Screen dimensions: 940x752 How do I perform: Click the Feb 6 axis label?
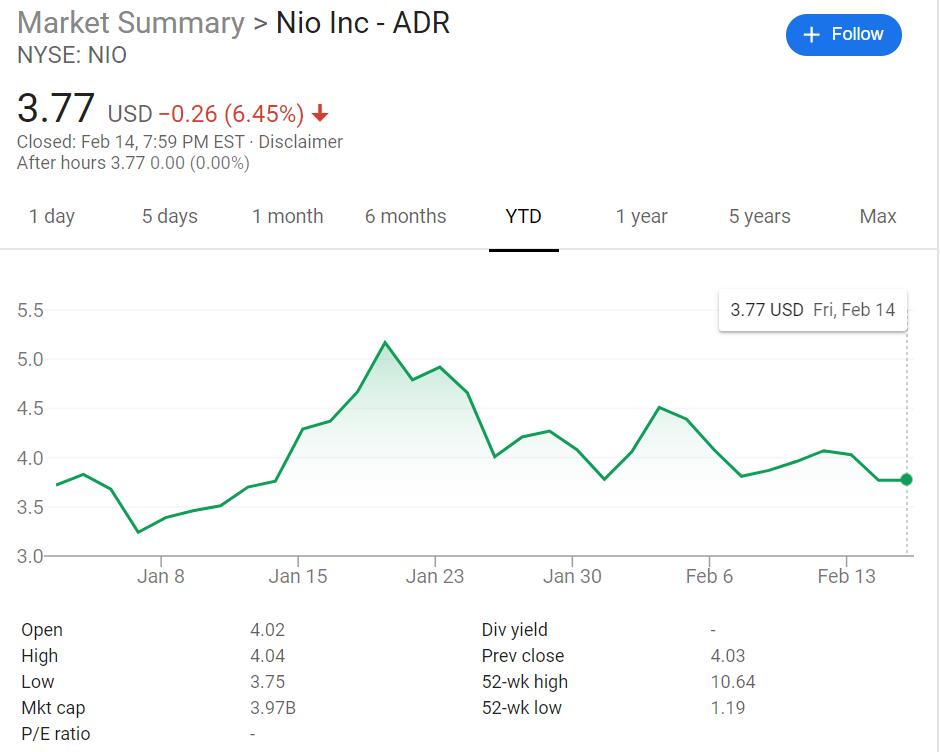pos(709,576)
